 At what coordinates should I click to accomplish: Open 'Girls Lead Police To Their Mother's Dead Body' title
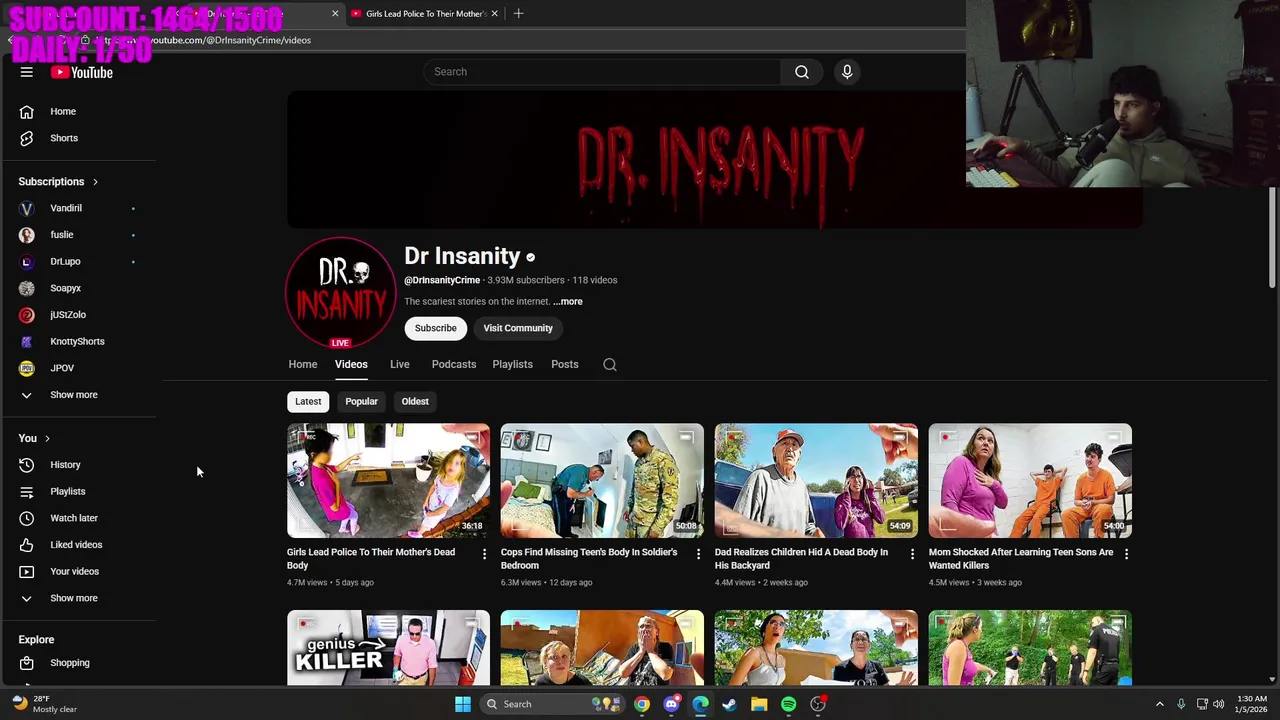pyautogui.click(x=371, y=558)
